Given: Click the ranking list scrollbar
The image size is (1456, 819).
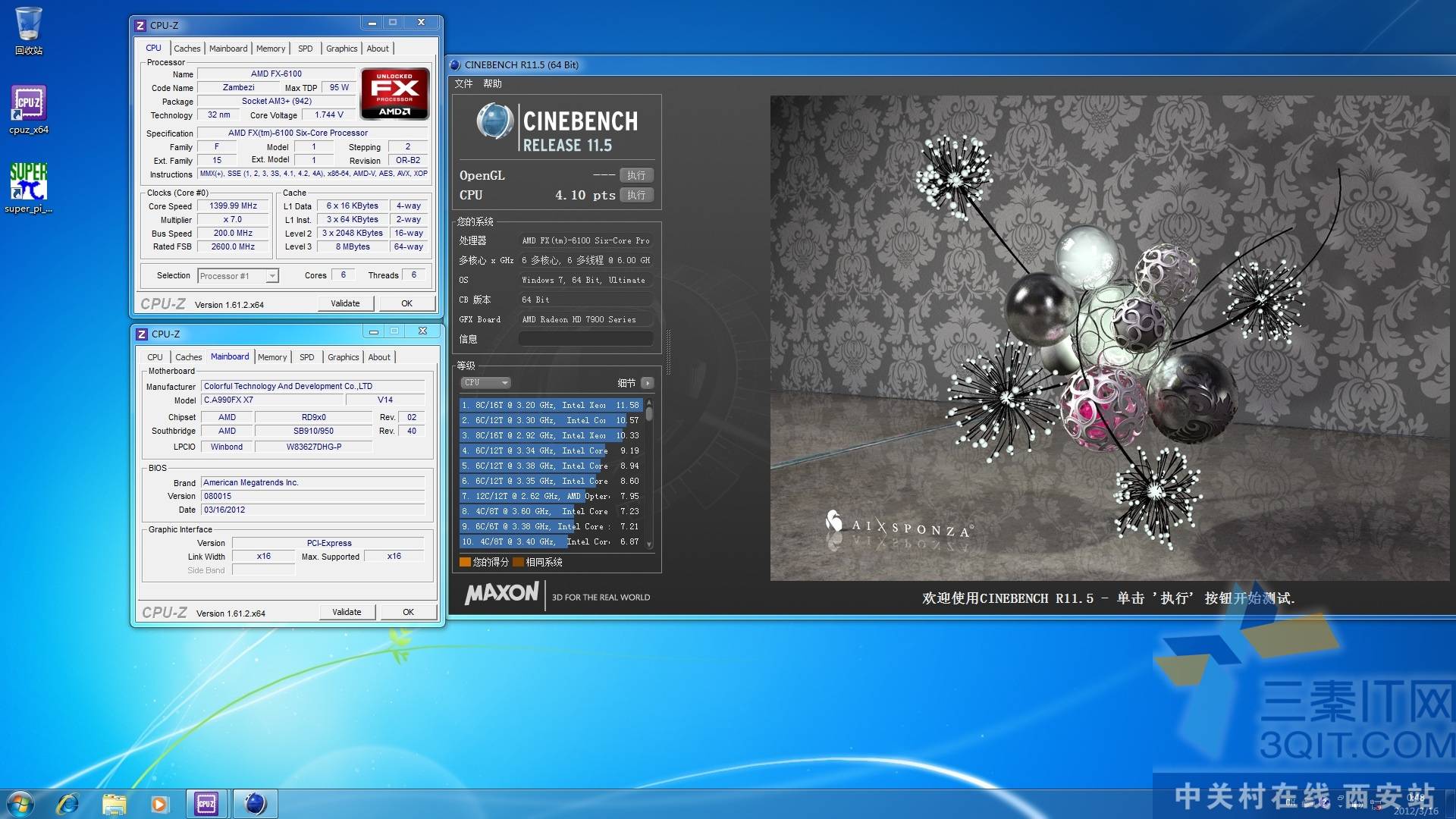Looking at the screenshot, I should [x=649, y=473].
